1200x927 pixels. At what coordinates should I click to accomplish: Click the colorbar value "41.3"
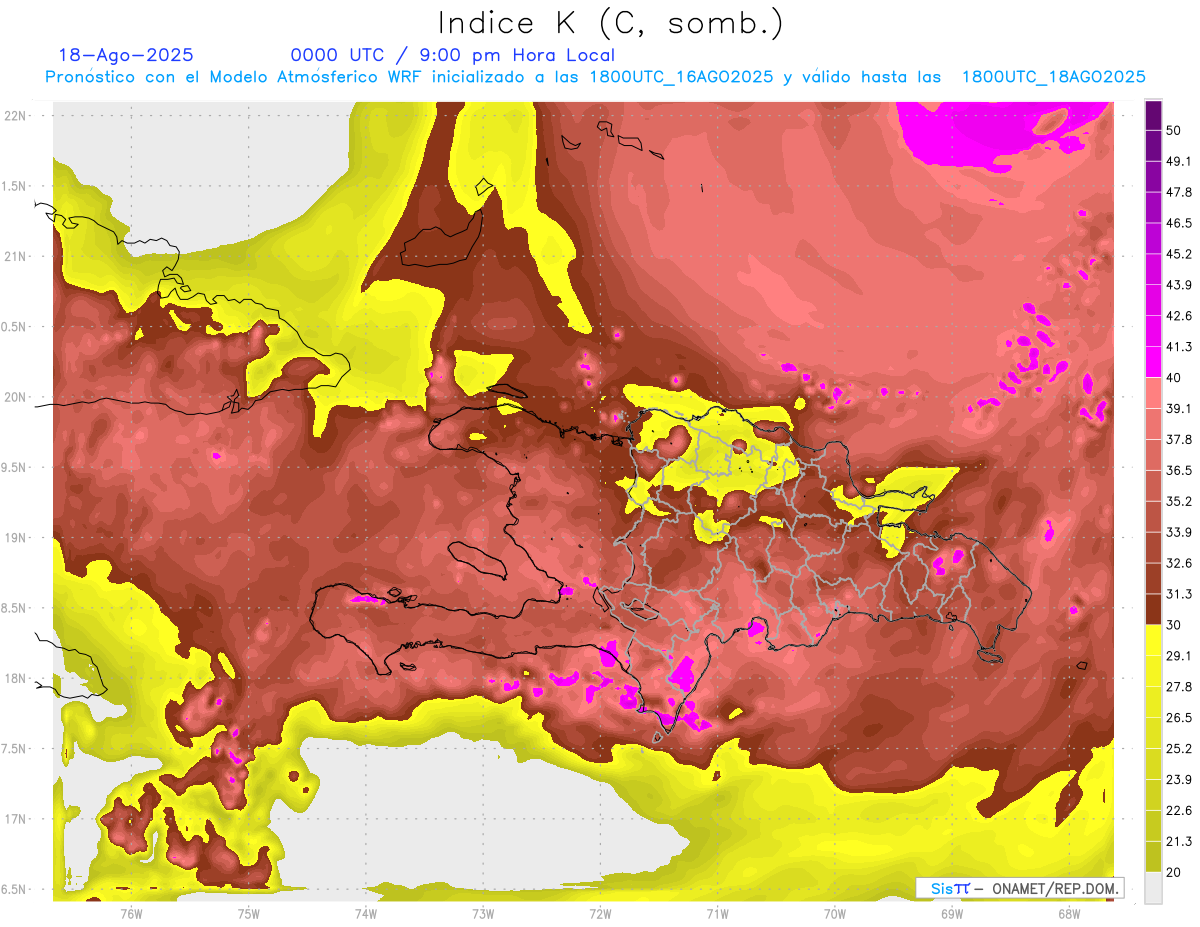[1179, 347]
